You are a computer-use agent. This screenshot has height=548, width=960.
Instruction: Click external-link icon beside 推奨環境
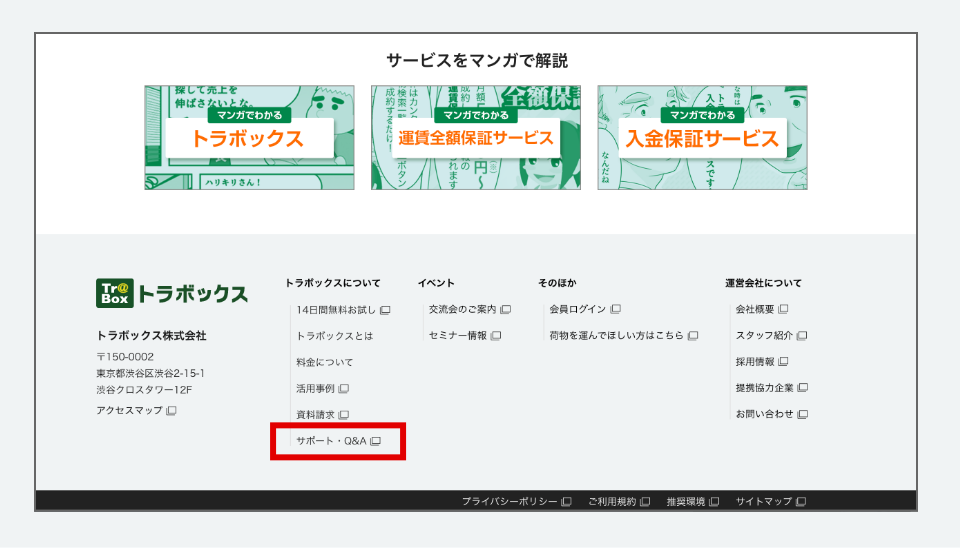pos(714,502)
